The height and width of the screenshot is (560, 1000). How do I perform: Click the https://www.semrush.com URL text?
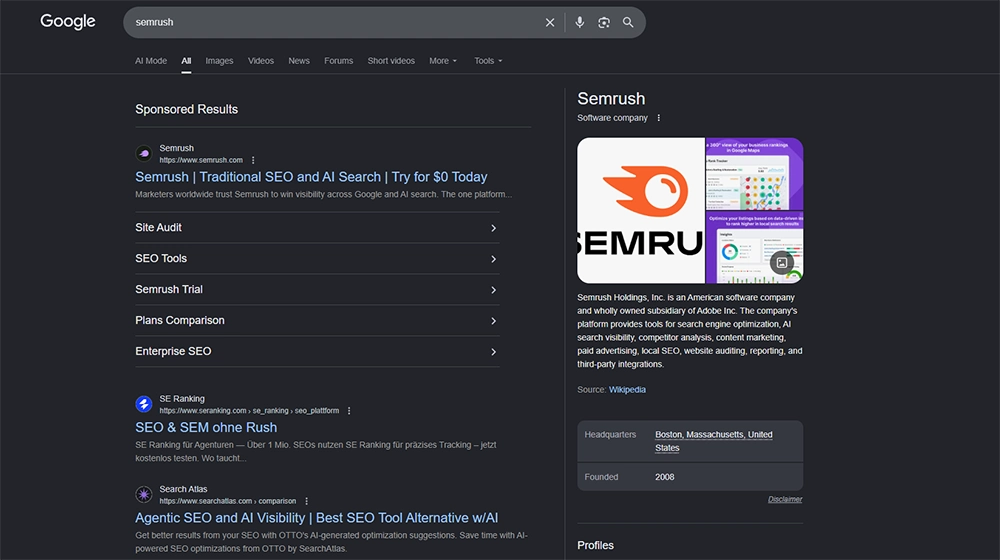point(201,160)
